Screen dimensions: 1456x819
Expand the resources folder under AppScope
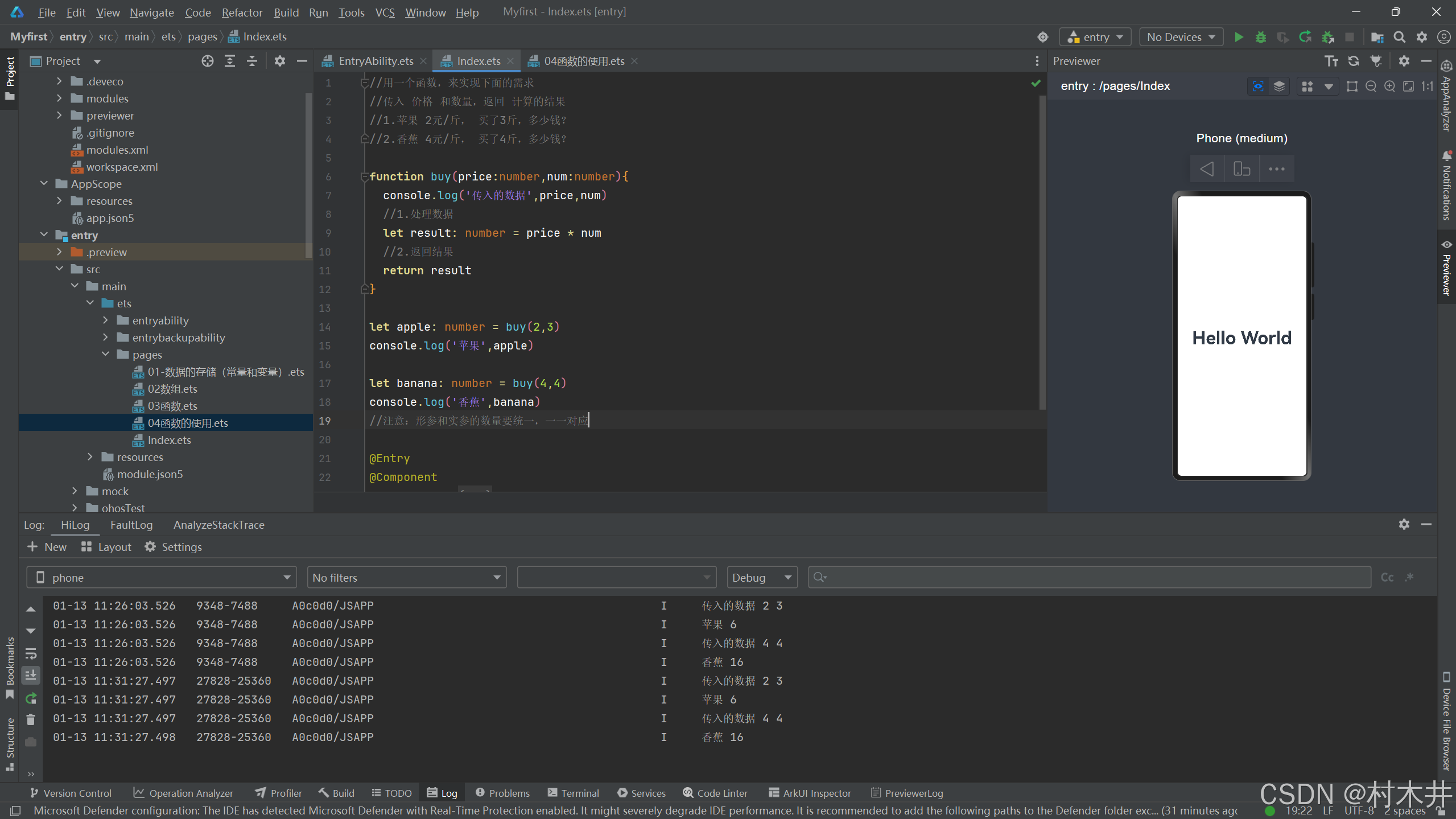(x=59, y=201)
